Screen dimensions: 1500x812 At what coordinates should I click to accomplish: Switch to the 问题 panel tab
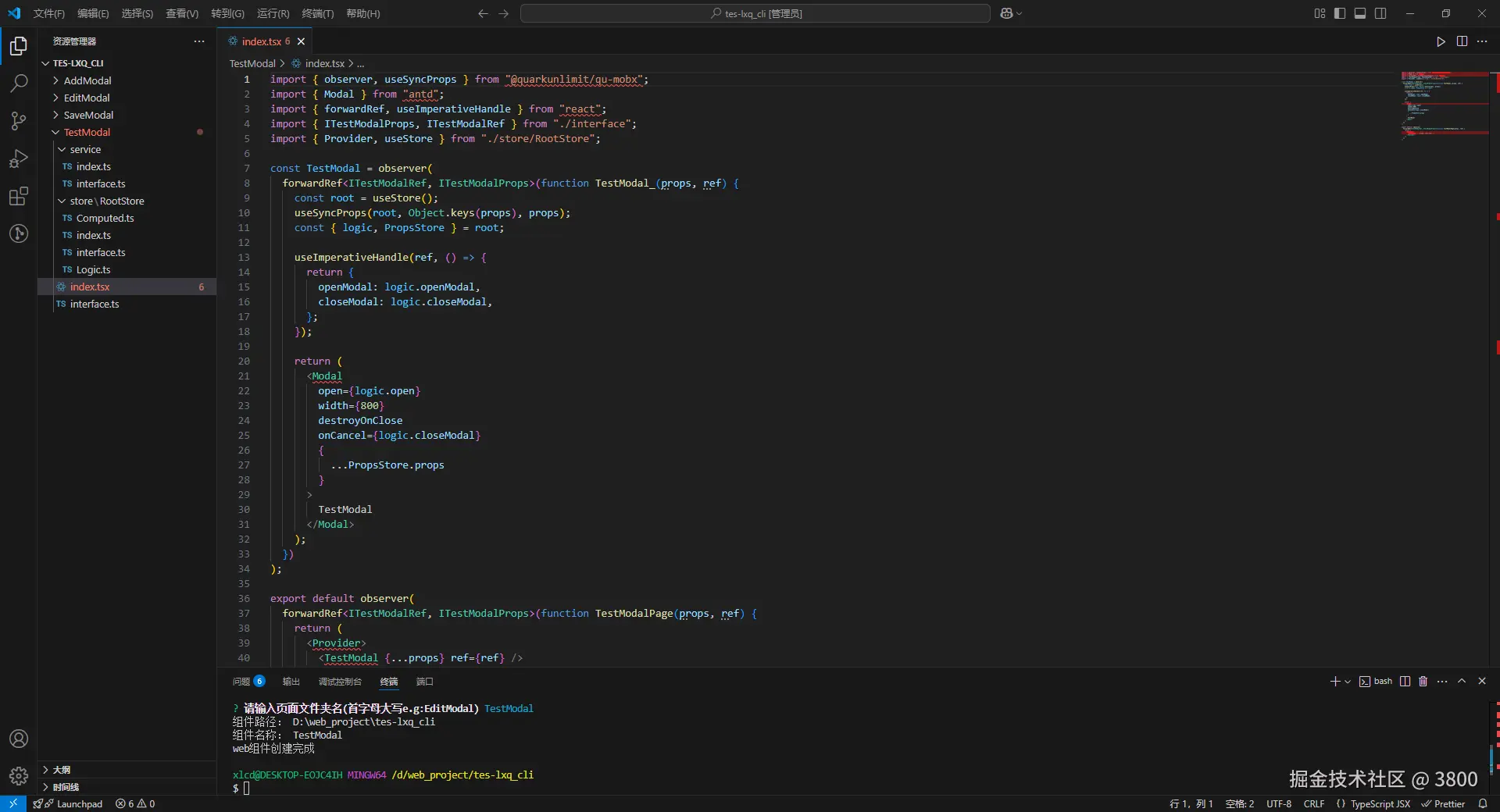pyautogui.click(x=241, y=682)
